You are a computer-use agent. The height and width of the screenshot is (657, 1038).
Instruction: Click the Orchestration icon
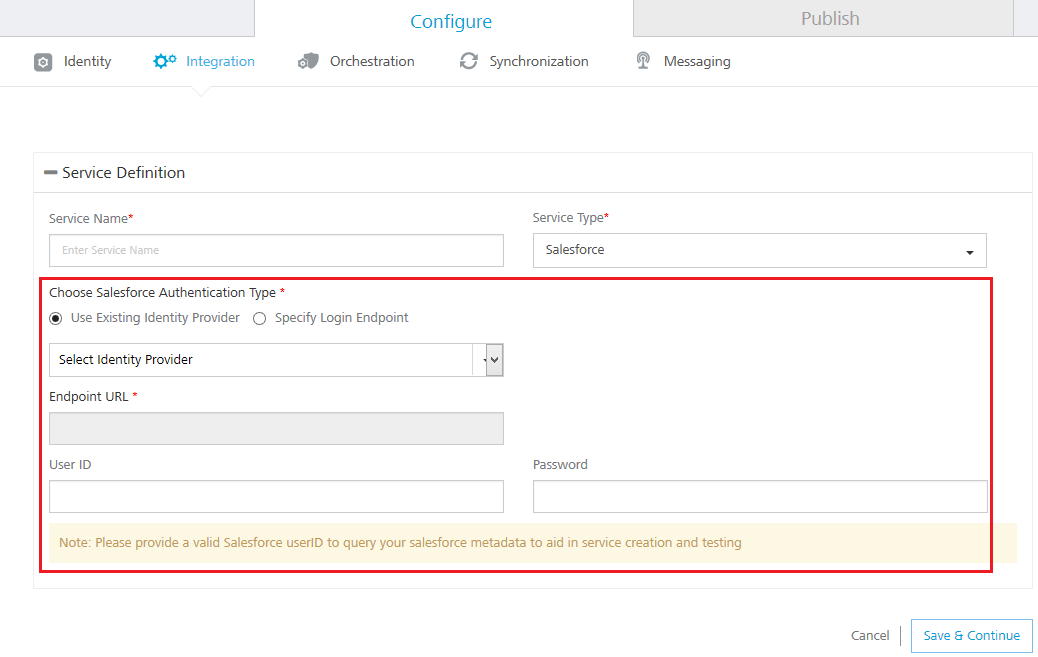(308, 62)
